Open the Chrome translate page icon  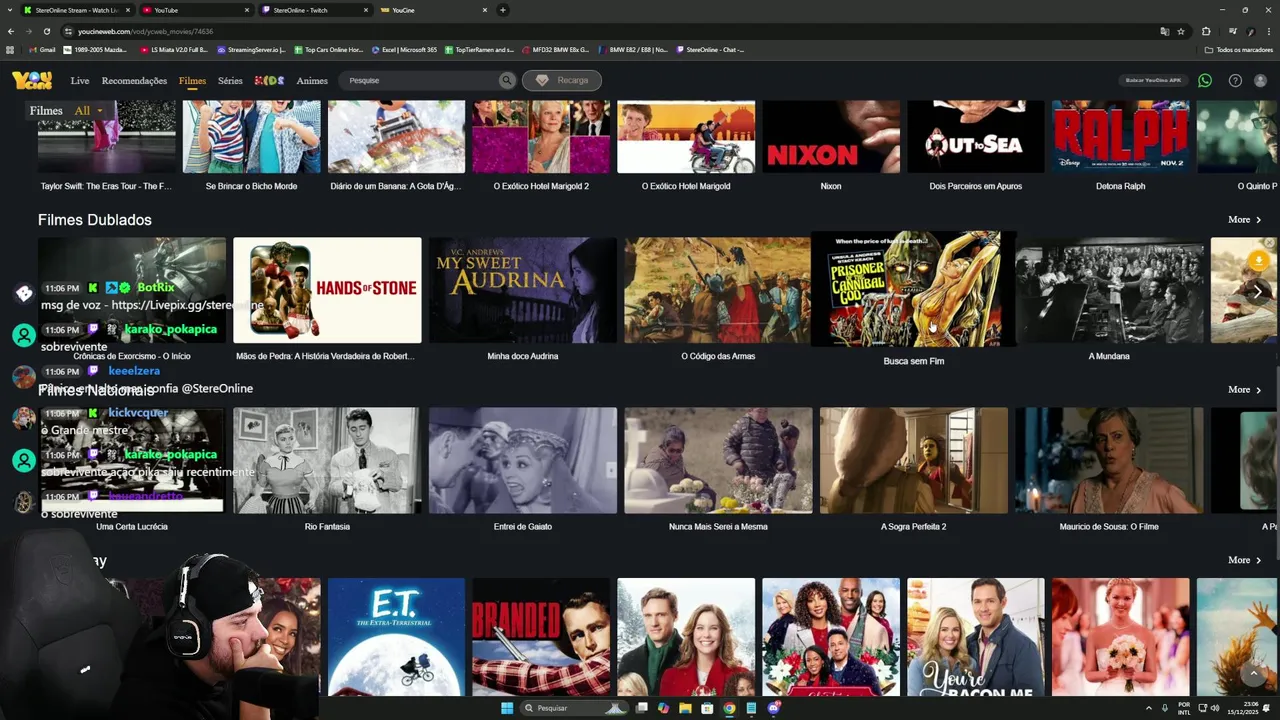coord(1164,31)
